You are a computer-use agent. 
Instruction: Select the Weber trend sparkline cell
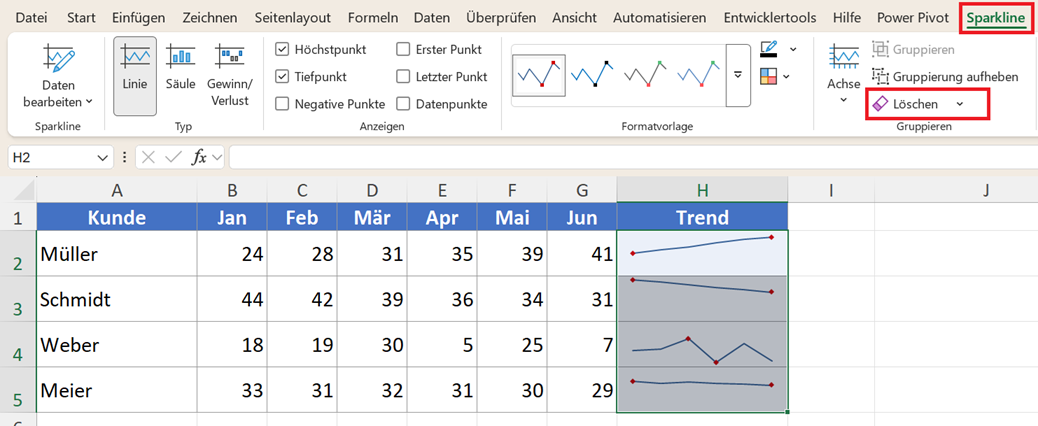702,345
